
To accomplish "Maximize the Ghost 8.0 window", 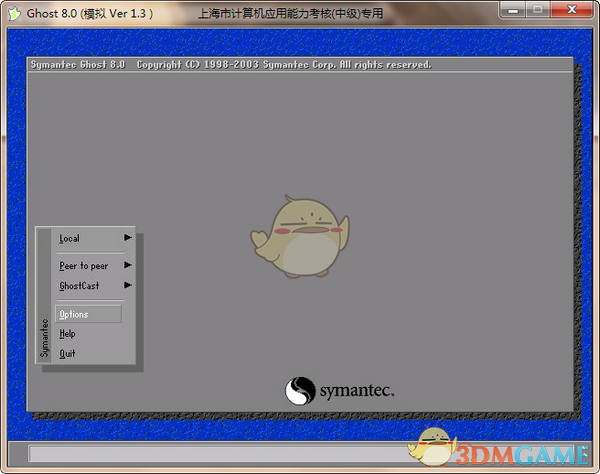I will (541, 12).
